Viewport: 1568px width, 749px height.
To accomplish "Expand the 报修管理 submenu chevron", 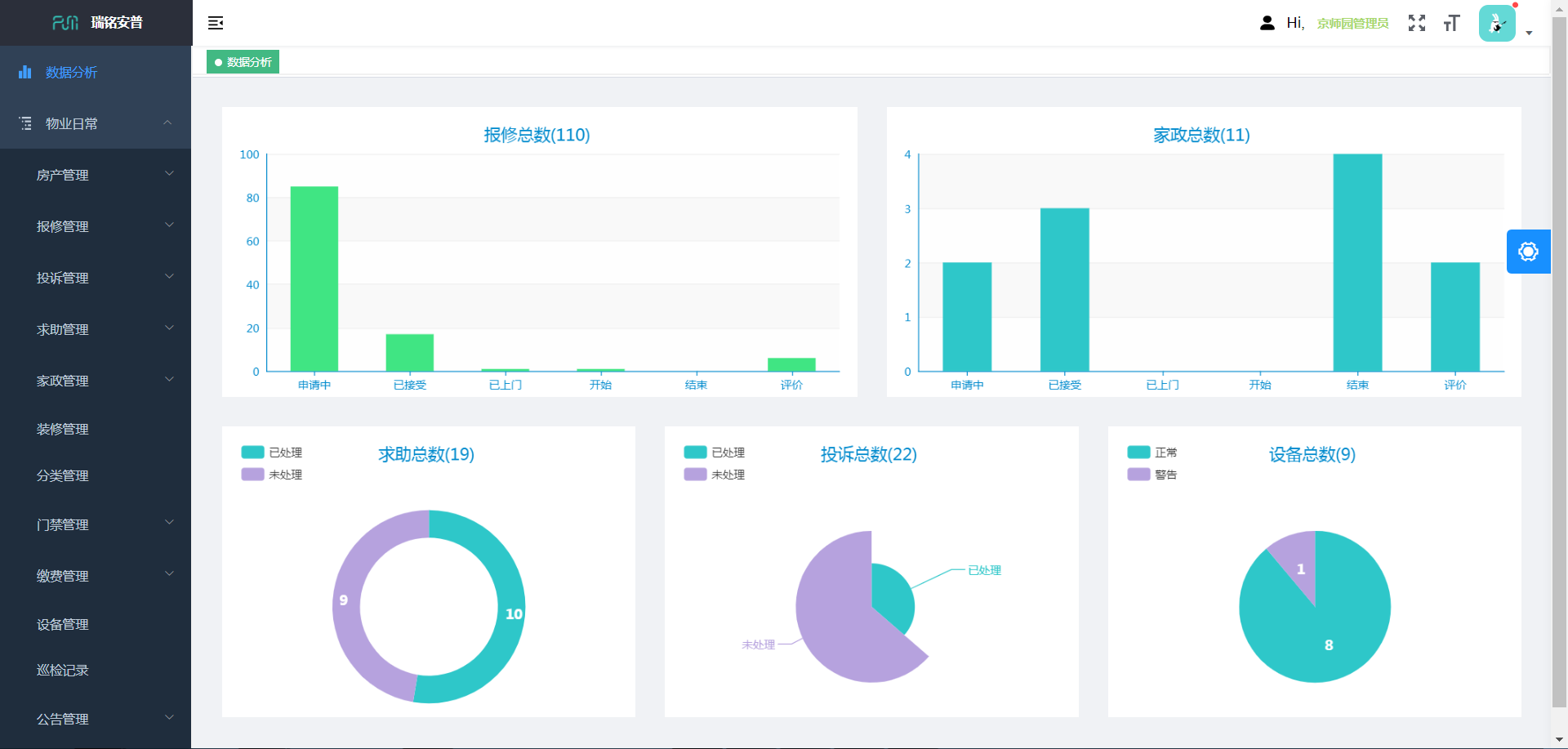I will tap(169, 225).
